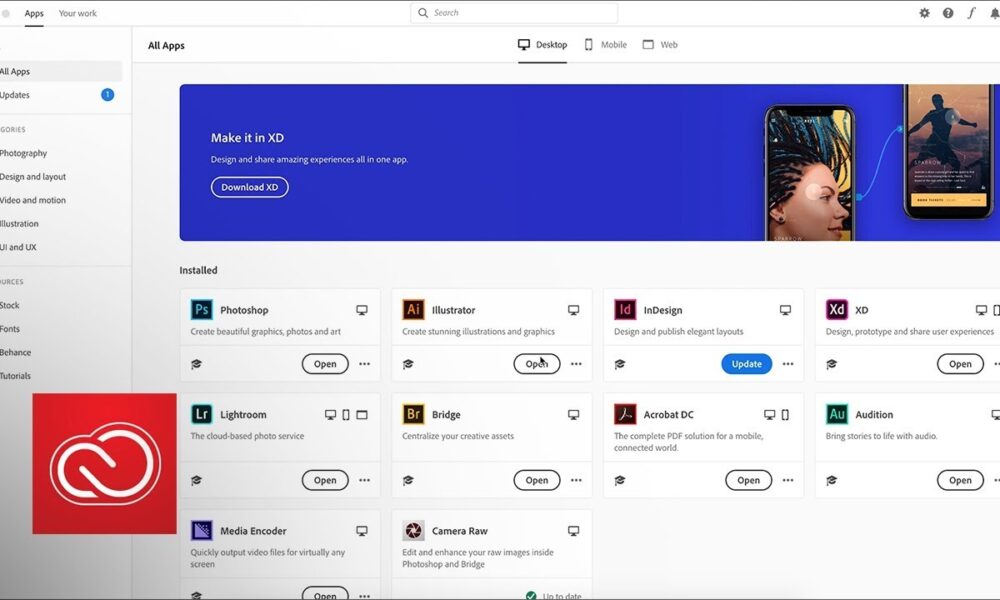Open the Camera Raw plugin icon

click(x=412, y=531)
